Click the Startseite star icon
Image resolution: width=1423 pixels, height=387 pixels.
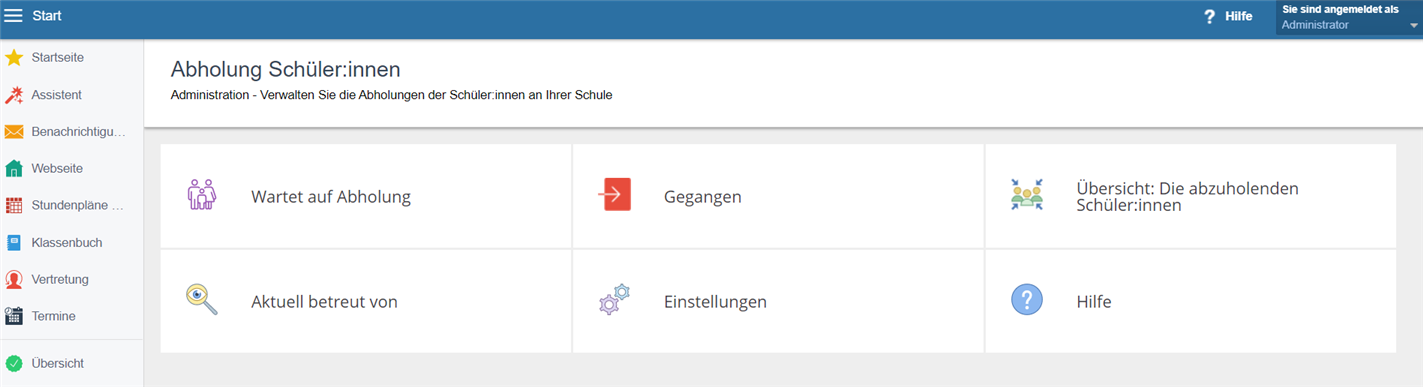pos(14,58)
